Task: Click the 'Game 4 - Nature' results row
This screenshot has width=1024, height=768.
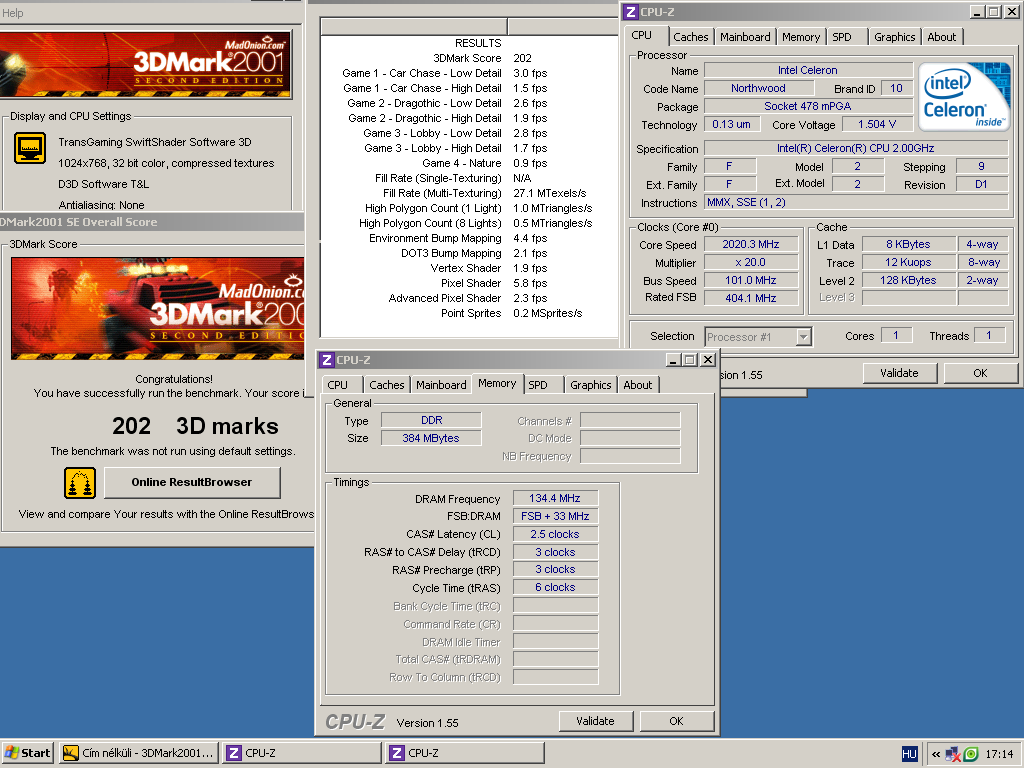Action: tap(469, 163)
